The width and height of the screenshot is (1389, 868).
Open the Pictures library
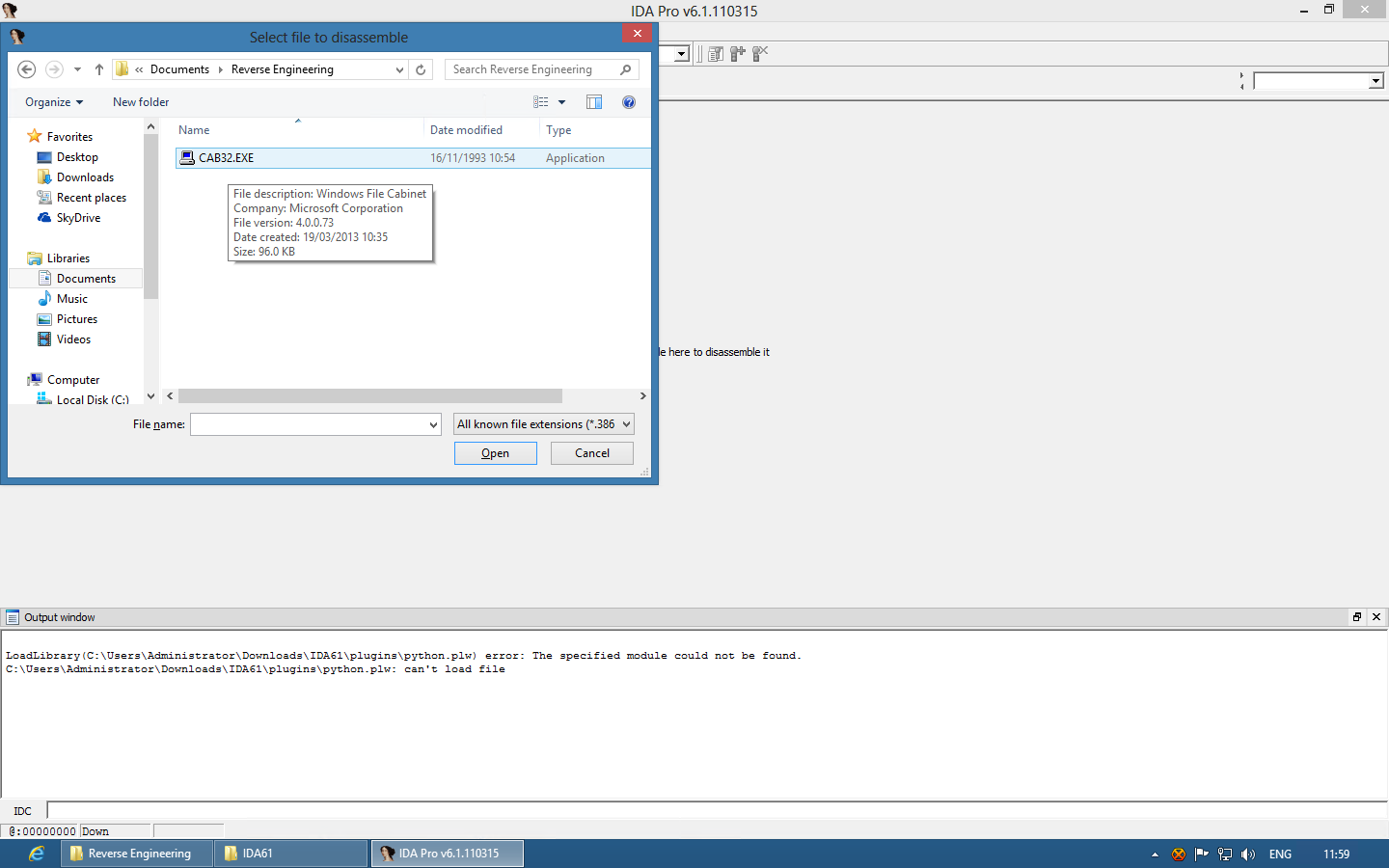point(76,319)
